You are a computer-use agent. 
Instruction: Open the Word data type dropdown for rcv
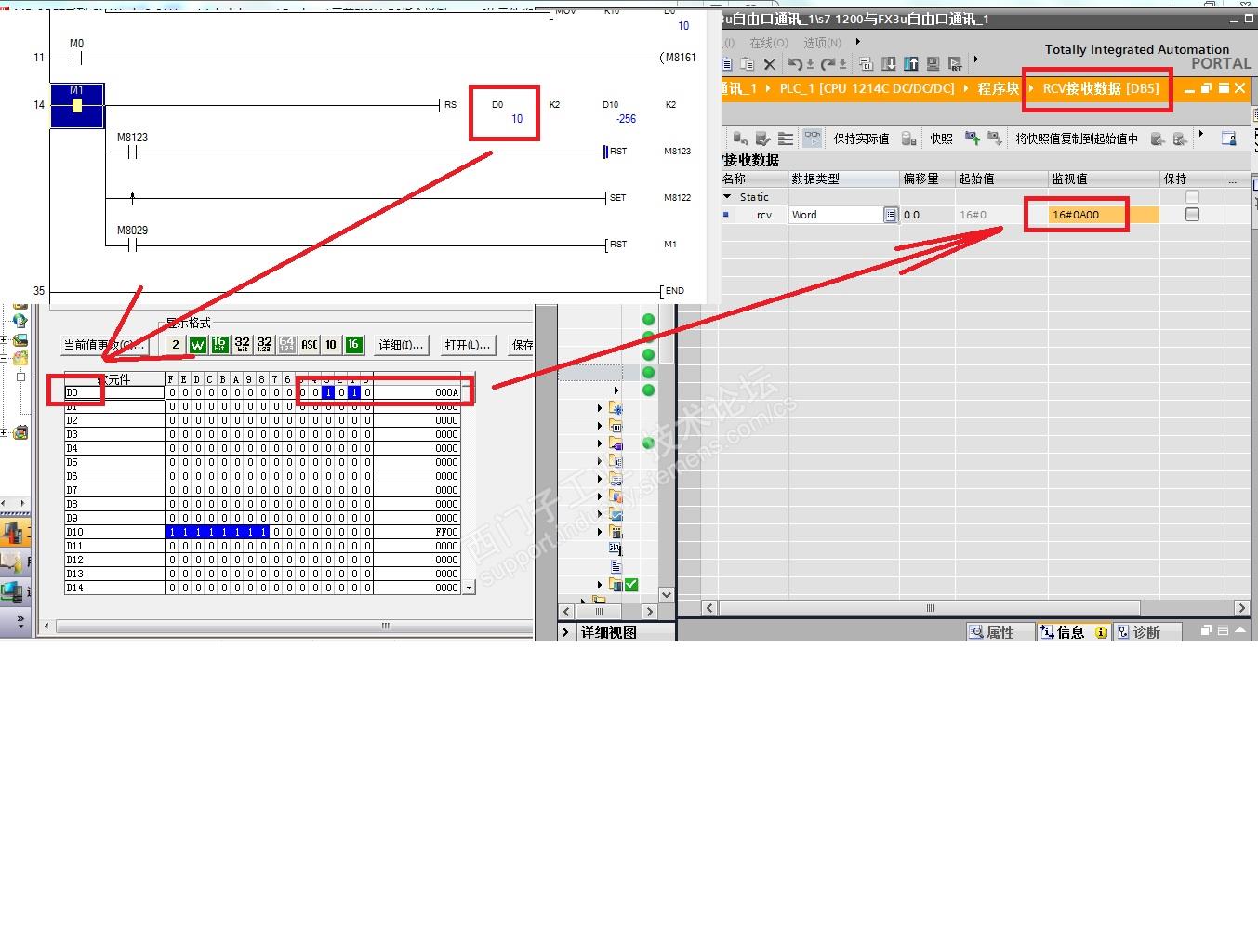890,215
